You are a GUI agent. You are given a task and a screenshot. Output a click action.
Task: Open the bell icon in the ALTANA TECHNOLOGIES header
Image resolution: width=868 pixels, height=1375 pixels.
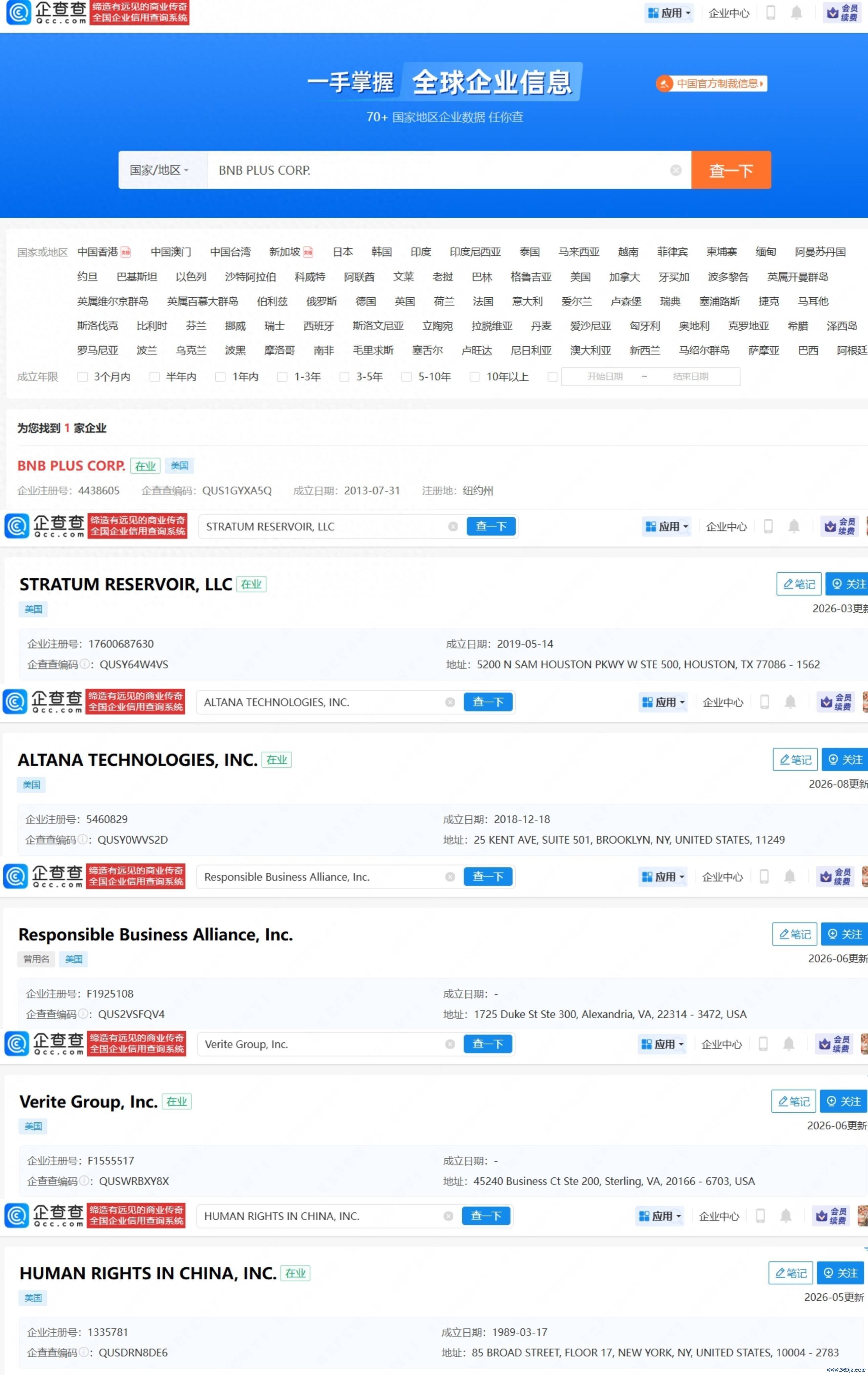790,702
